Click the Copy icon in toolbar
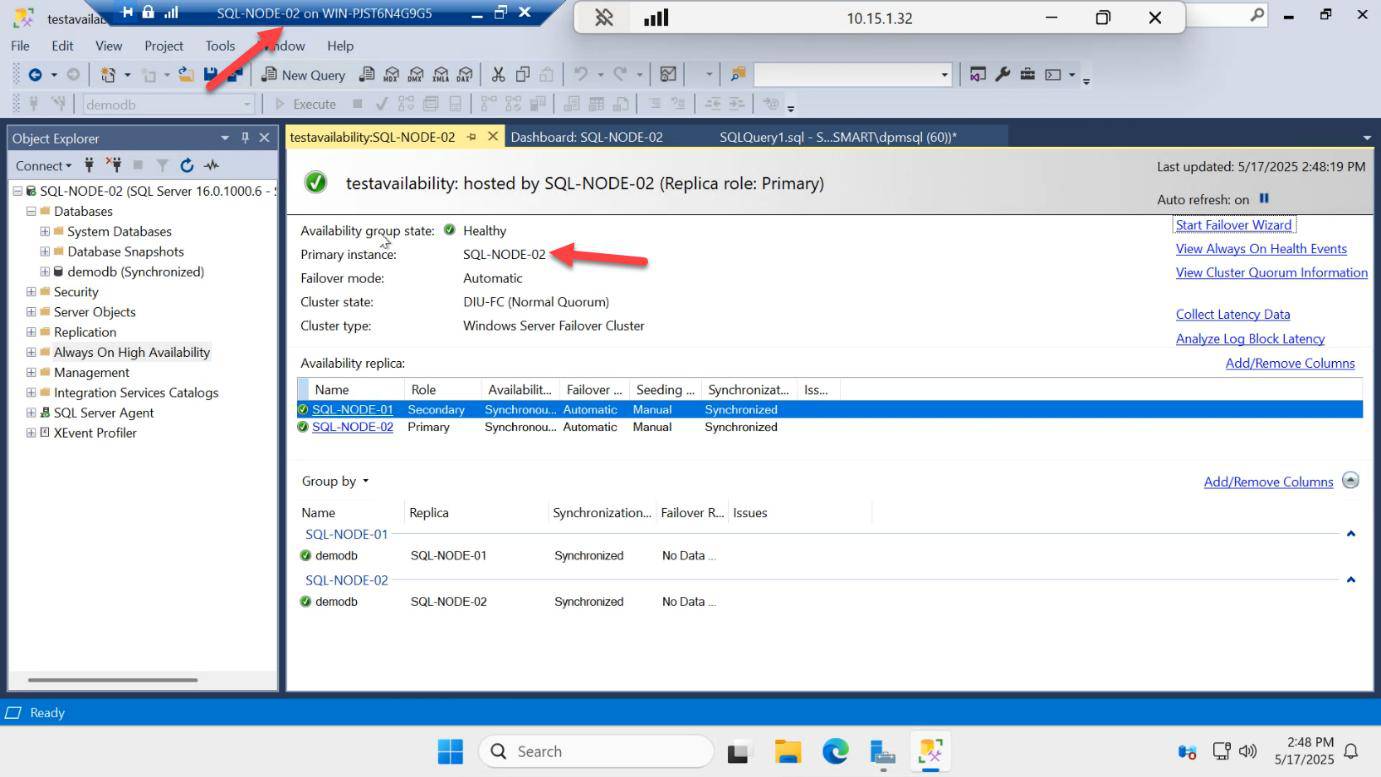The image size is (1381, 777). [x=523, y=75]
